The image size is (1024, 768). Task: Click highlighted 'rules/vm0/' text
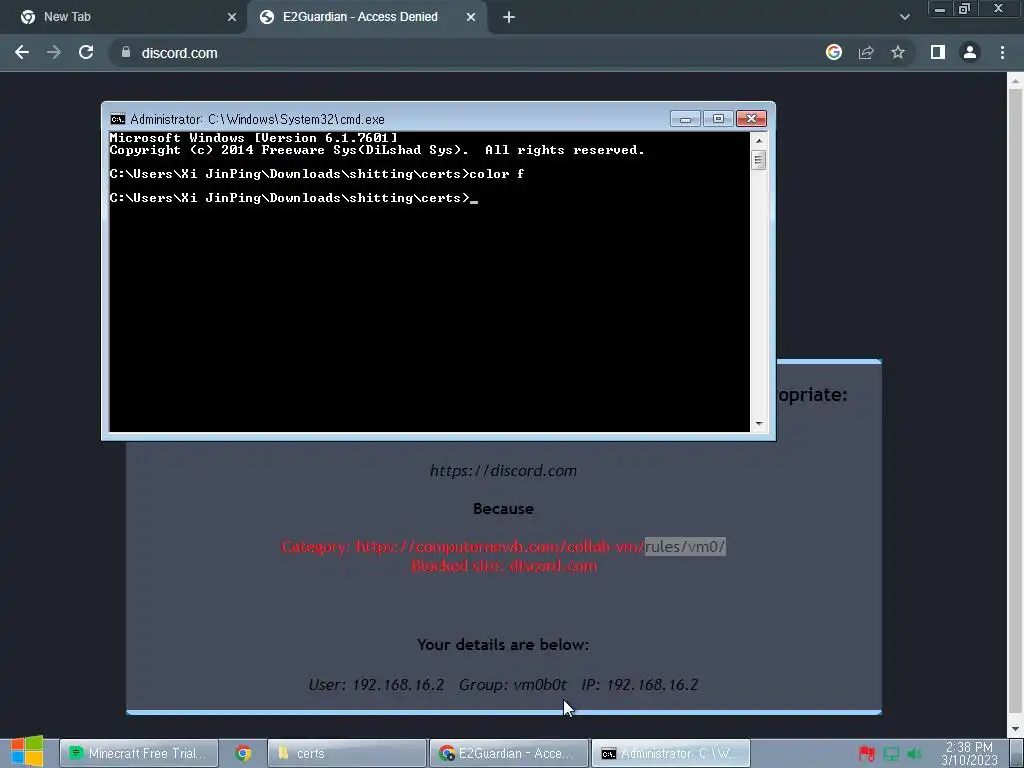click(x=685, y=547)
